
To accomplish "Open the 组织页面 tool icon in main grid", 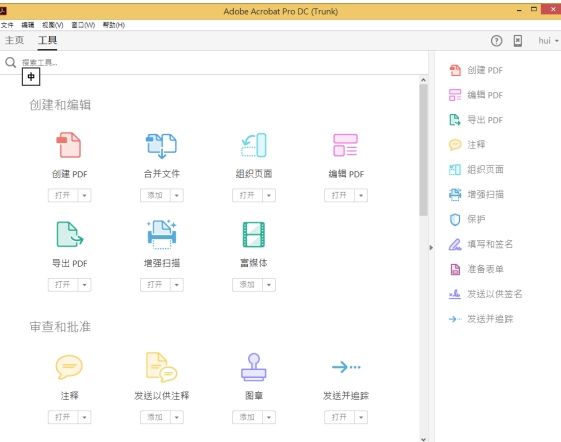I will (254, 145).
